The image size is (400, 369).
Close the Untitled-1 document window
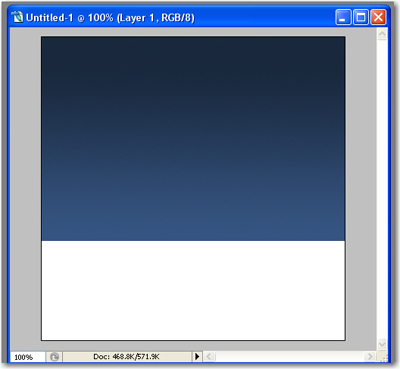378,17
